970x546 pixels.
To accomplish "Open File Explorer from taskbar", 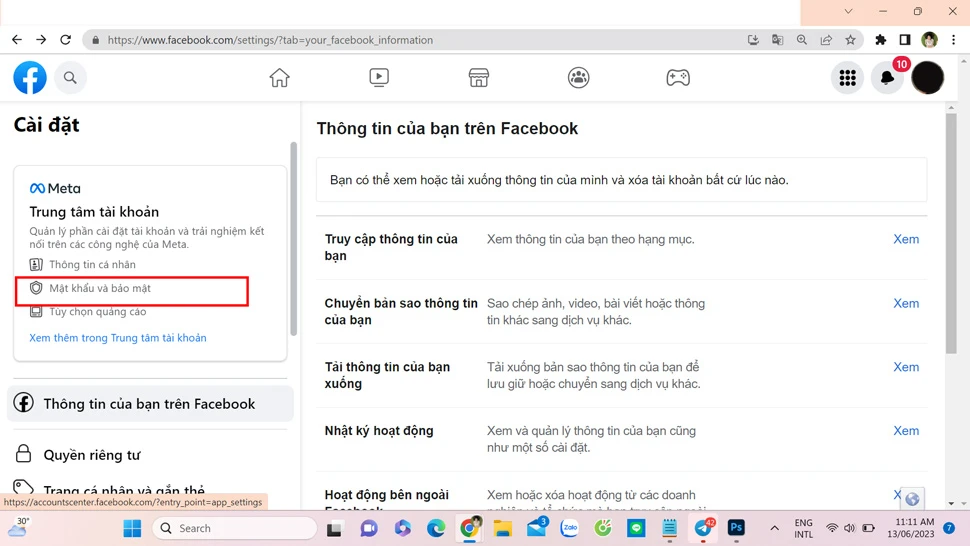I will click(502, 528).
